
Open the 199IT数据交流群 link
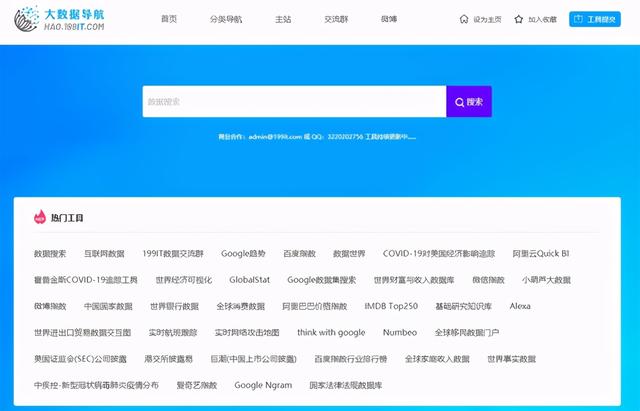point(173,253)
